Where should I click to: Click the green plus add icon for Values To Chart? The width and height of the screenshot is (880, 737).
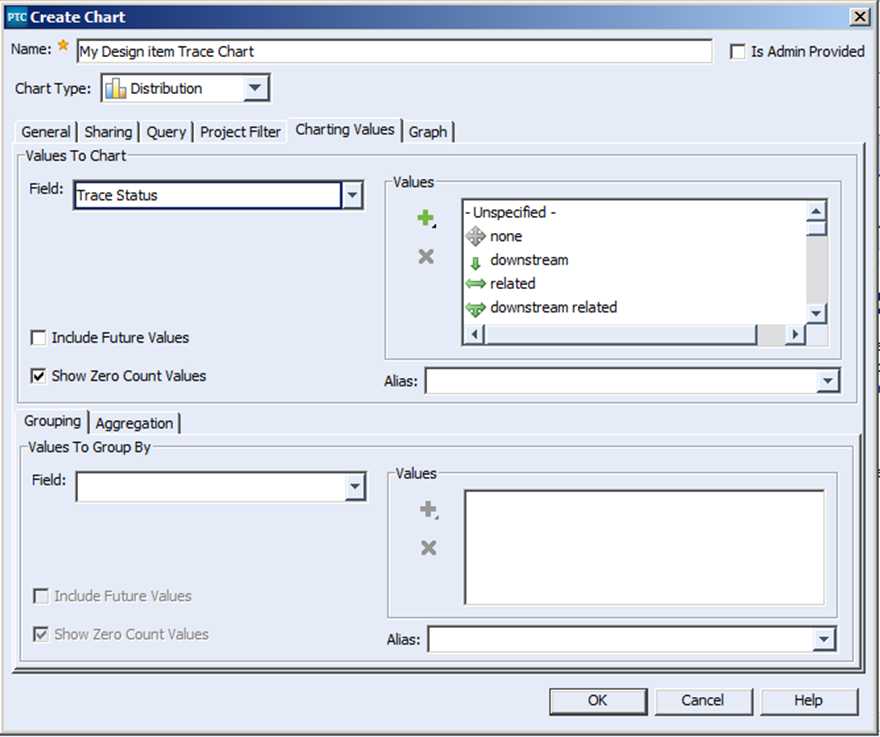426,218
